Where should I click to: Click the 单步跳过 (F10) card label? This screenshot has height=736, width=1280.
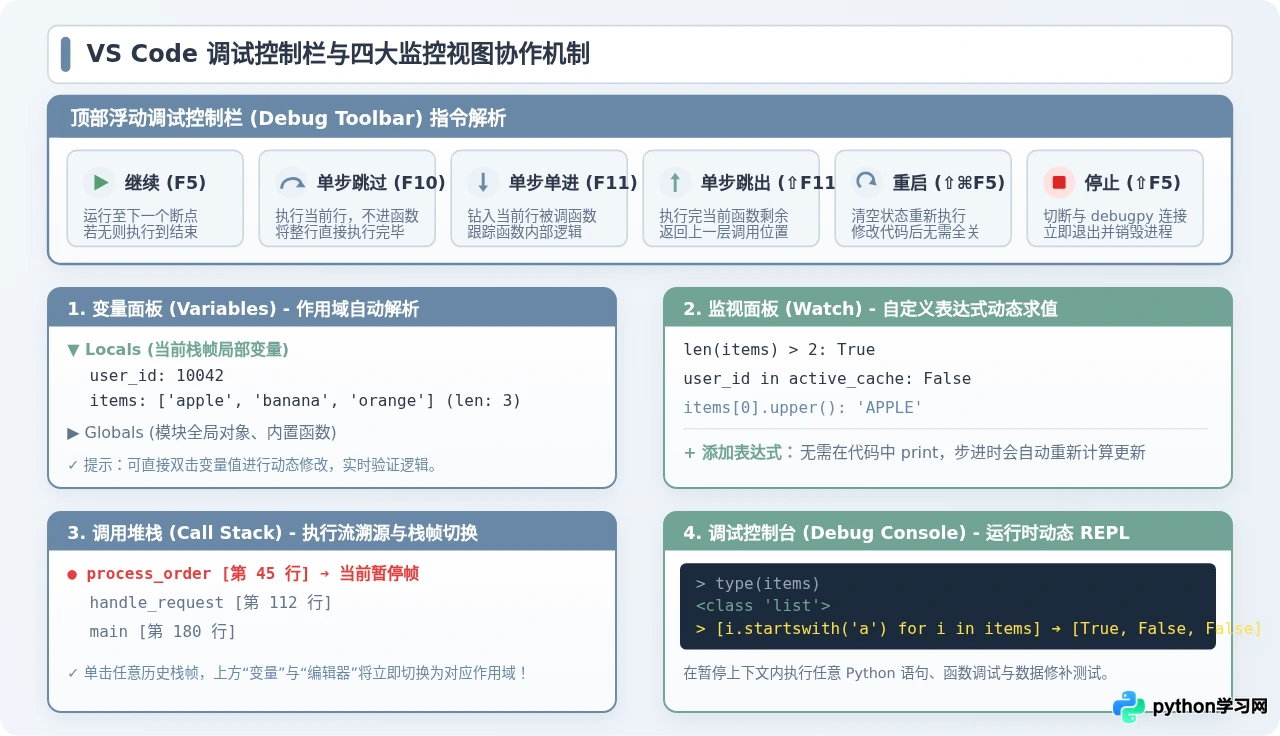point(381,183)
